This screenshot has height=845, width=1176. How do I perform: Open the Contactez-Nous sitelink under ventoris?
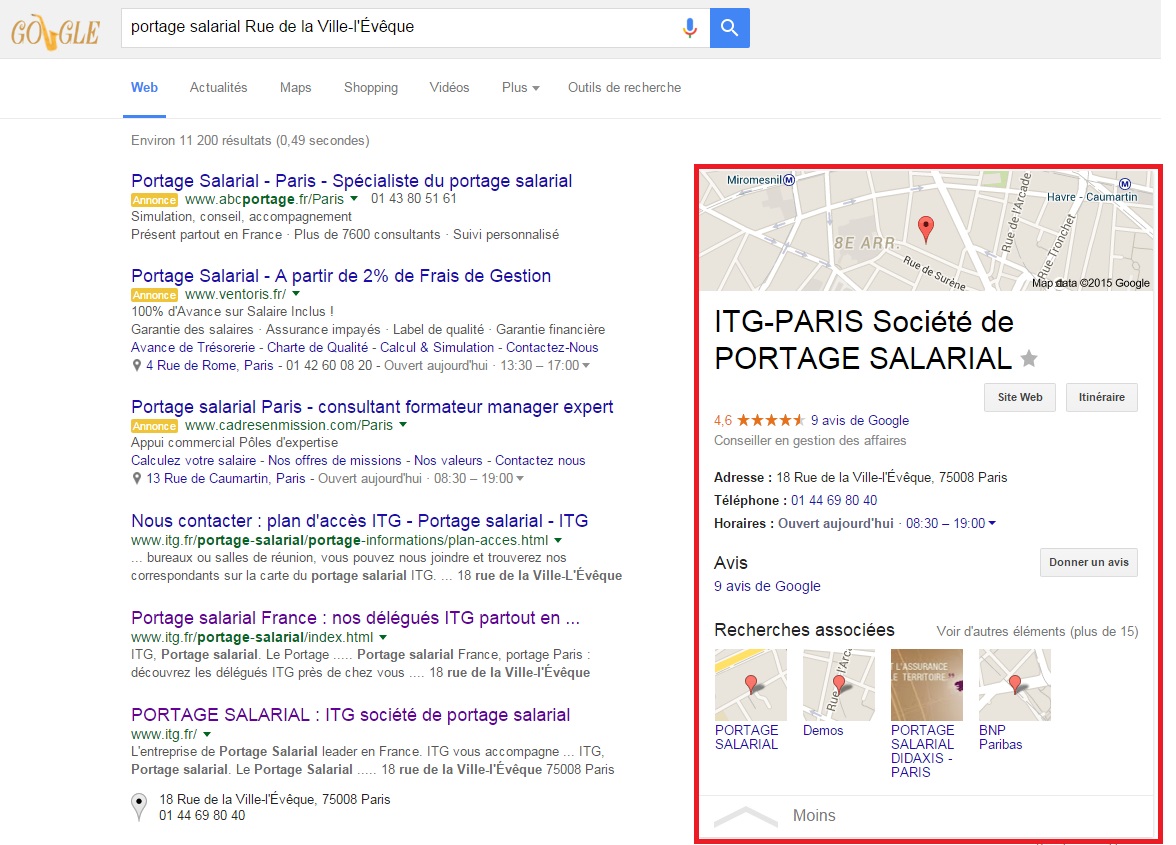[x=552, y=348]
